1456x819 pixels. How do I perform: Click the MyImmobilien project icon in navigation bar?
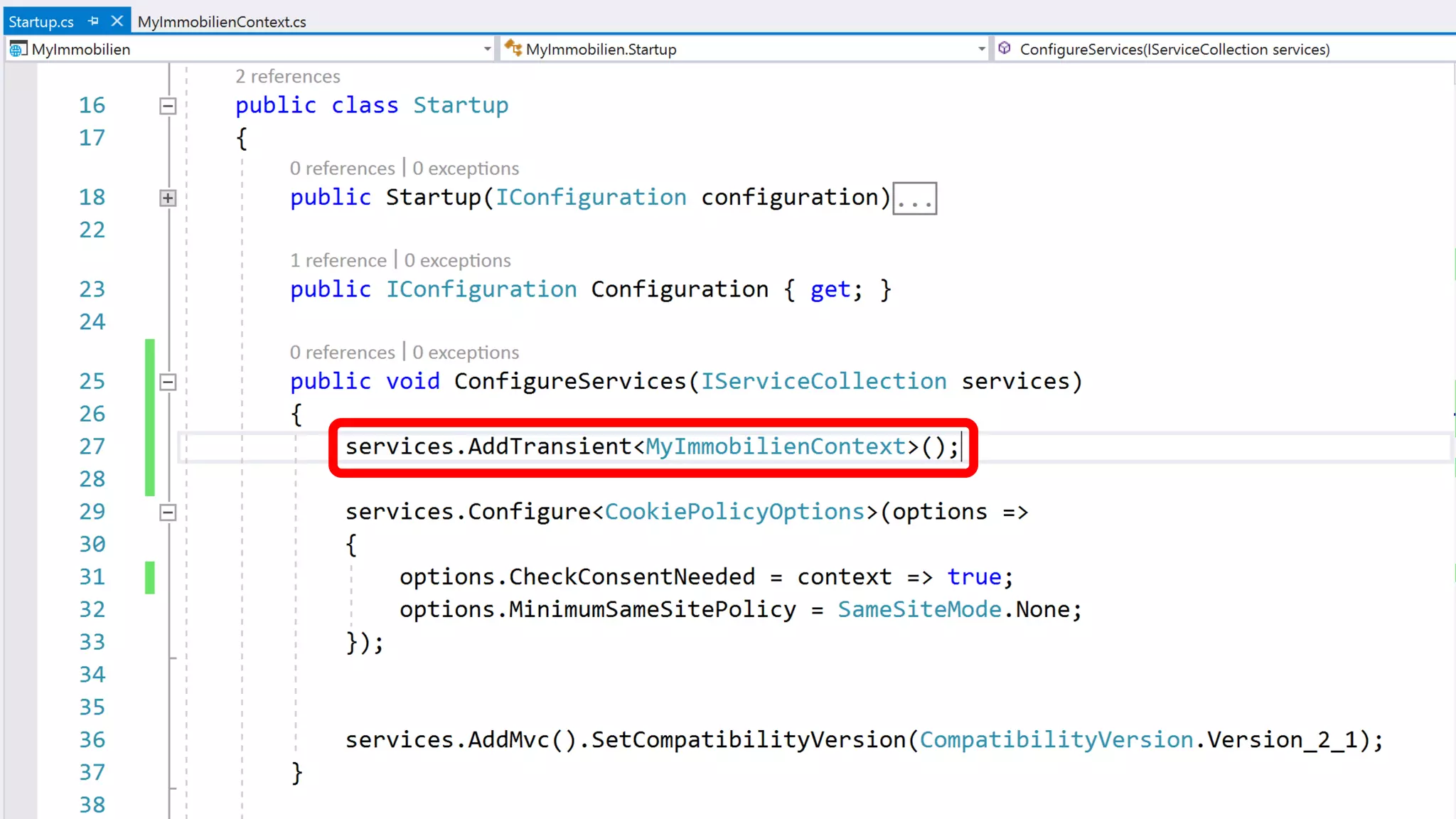tap(18, 49)
